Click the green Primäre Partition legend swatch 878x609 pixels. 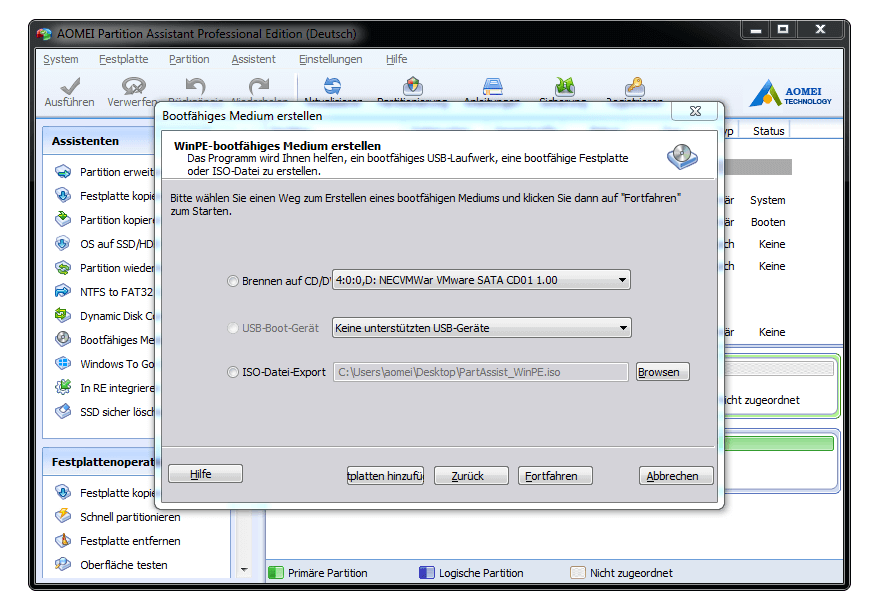[x=275, y=573]
